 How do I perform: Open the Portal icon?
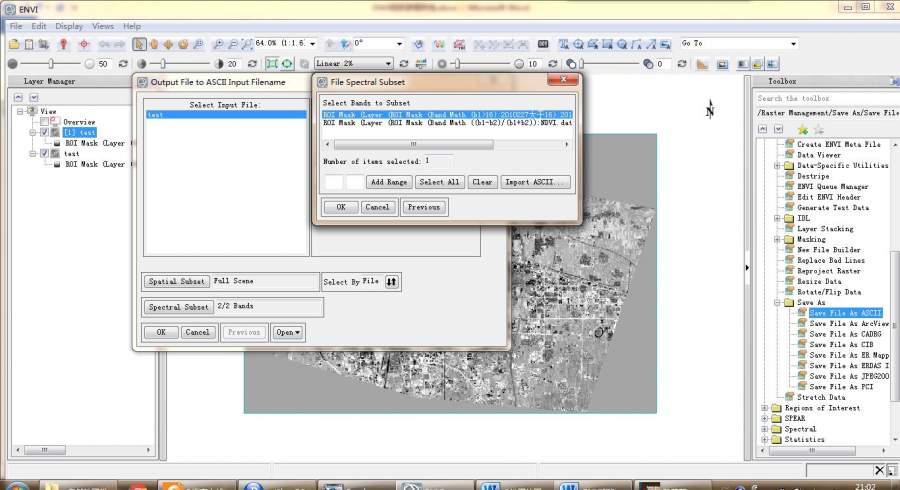click(722, 64)
